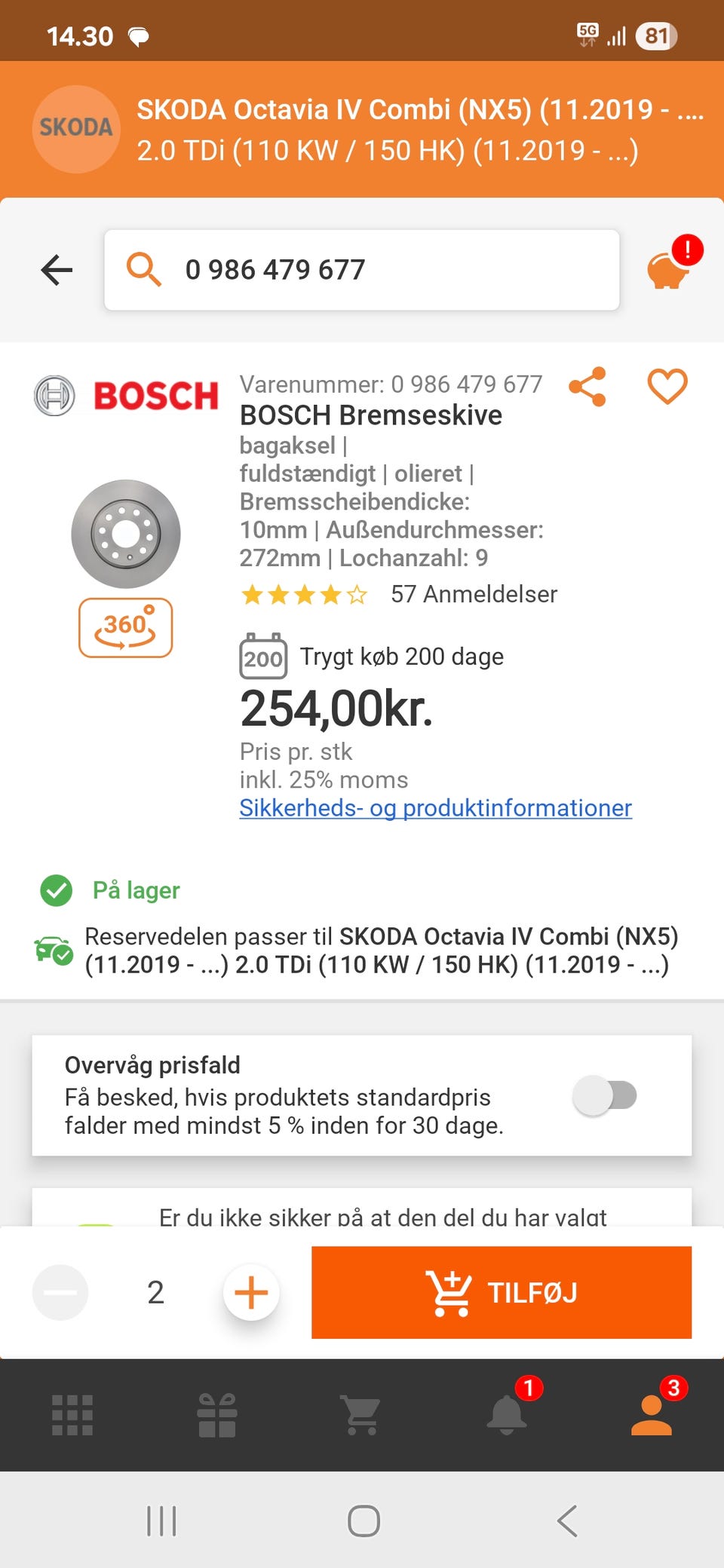Open the 360 degree product view

(125, 627)
